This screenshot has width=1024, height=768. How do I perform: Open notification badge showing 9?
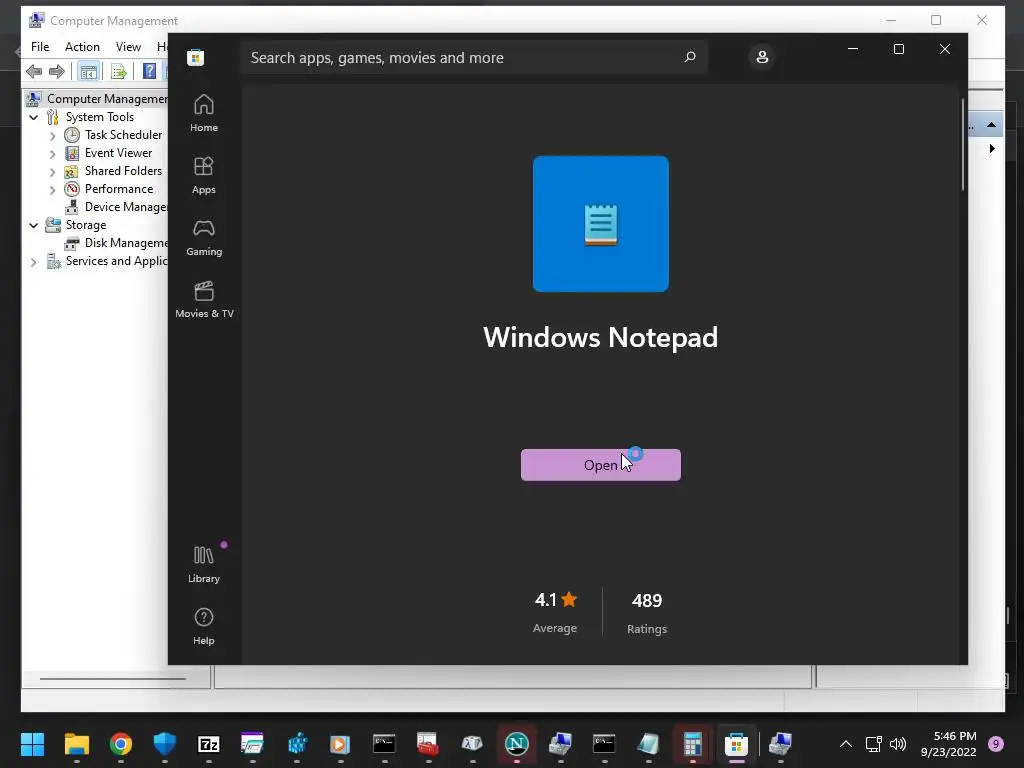pyautogui.click(x=996, y=744)
